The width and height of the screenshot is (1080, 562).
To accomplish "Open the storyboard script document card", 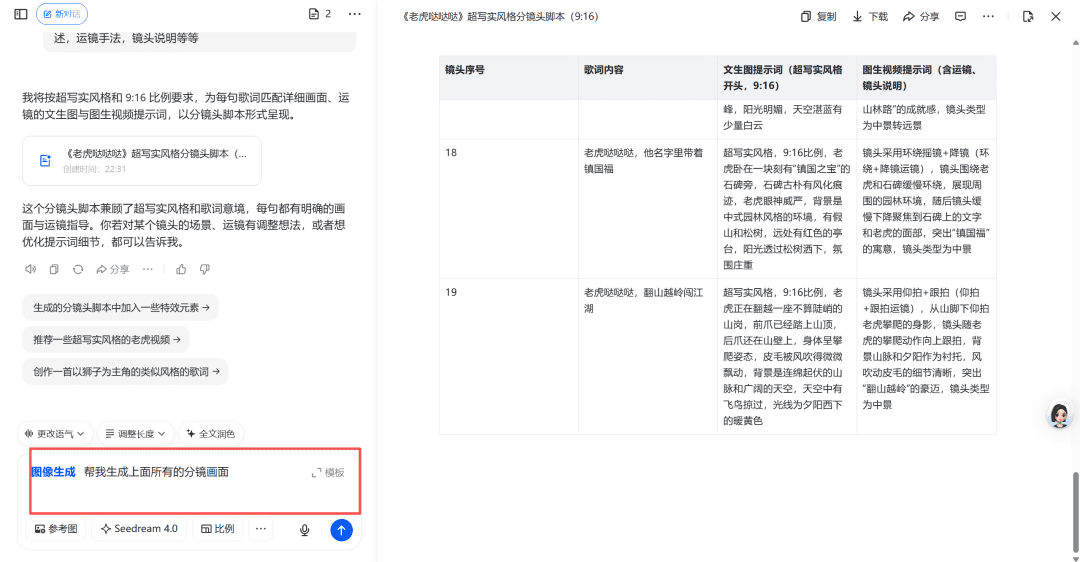I will point(142,161).
